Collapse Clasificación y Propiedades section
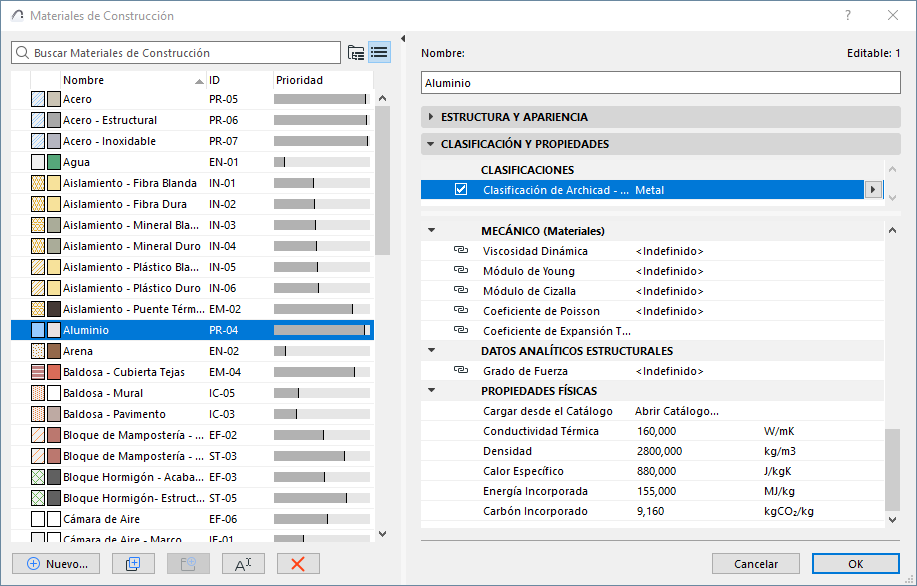Viewport: 917px width, 586px height. pyautogui.click(x=431, y=144)
